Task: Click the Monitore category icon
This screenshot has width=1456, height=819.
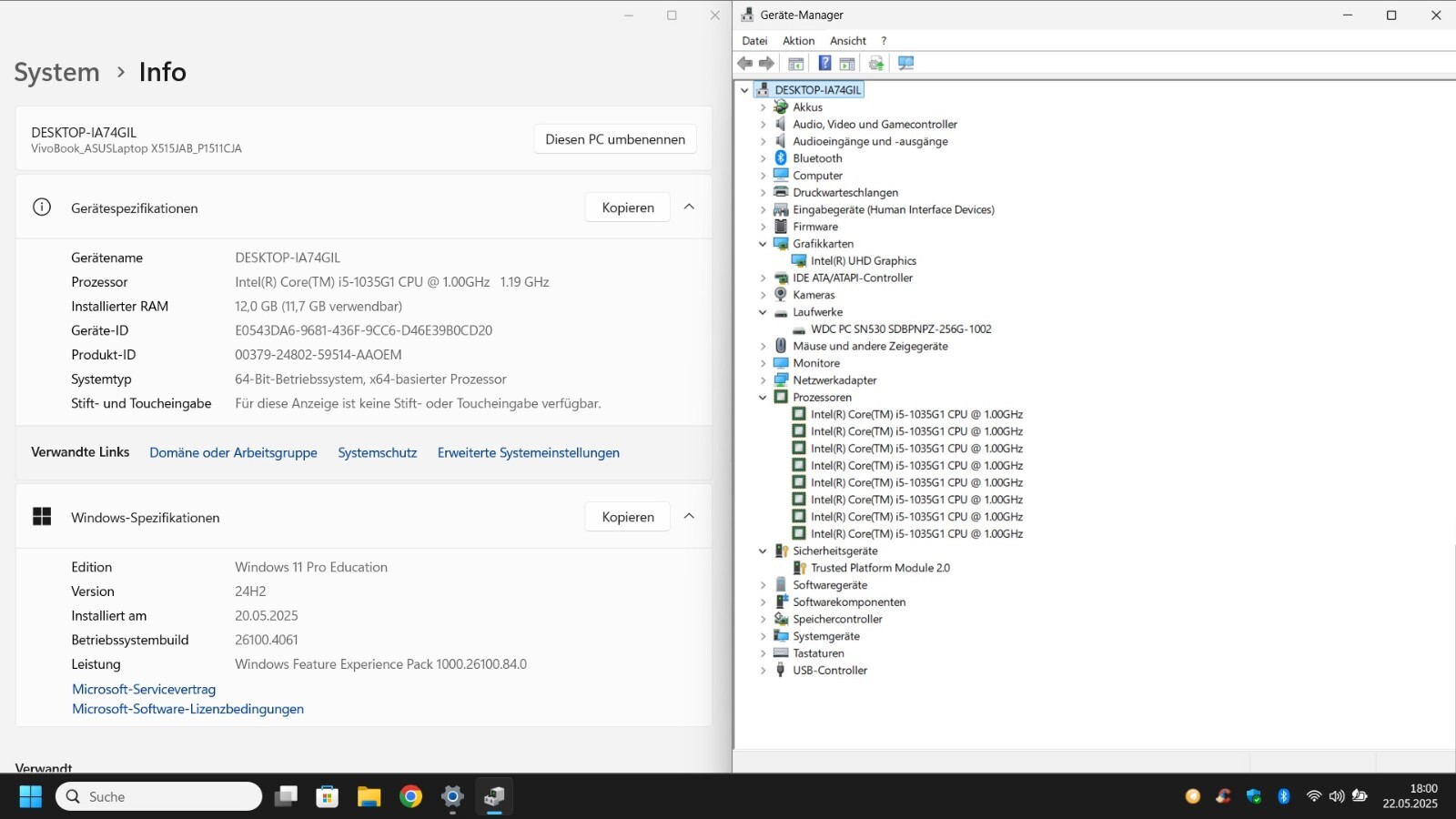Action: [x=781, y=363]
